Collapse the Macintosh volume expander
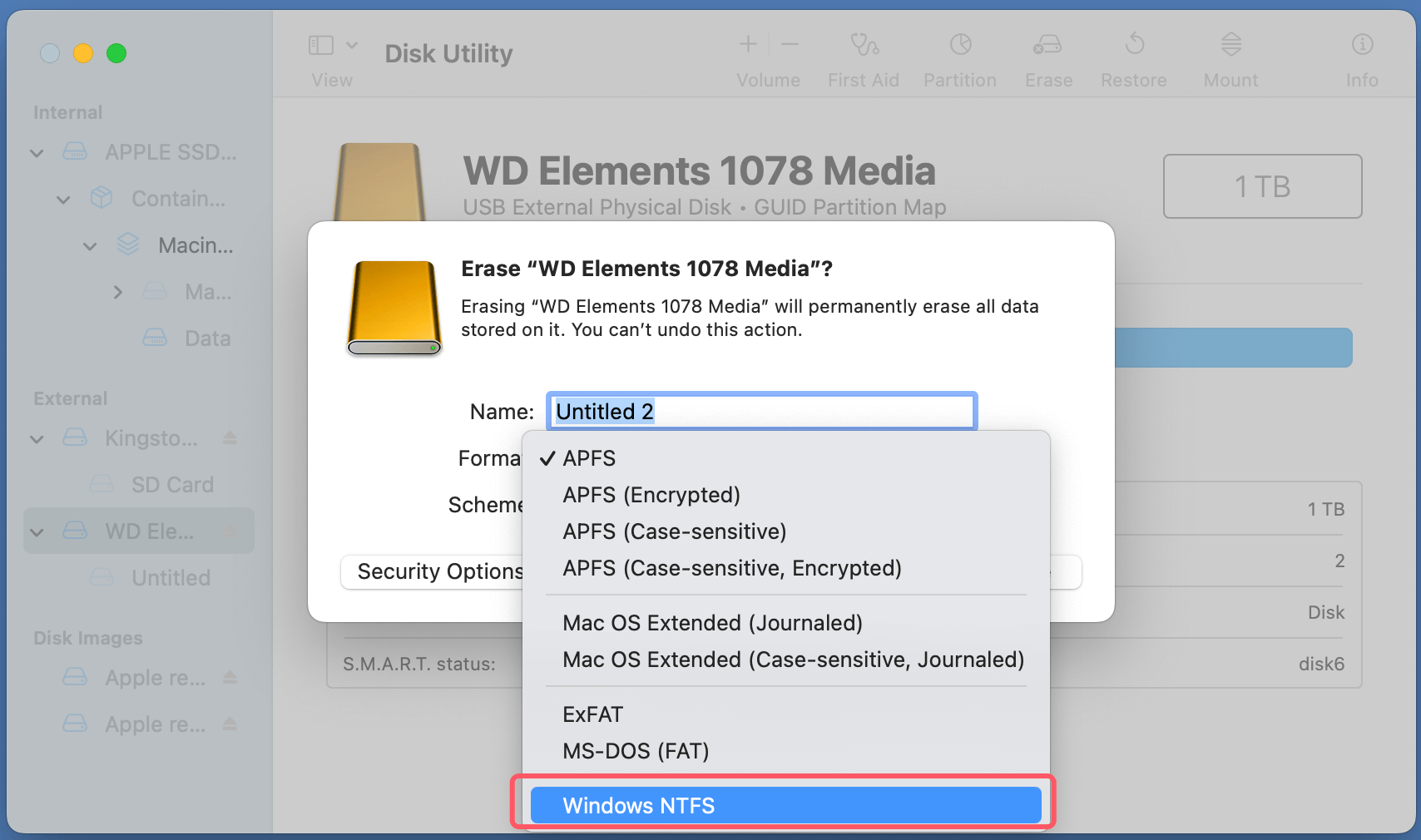The image size is (1421, 840). [90, 245]
